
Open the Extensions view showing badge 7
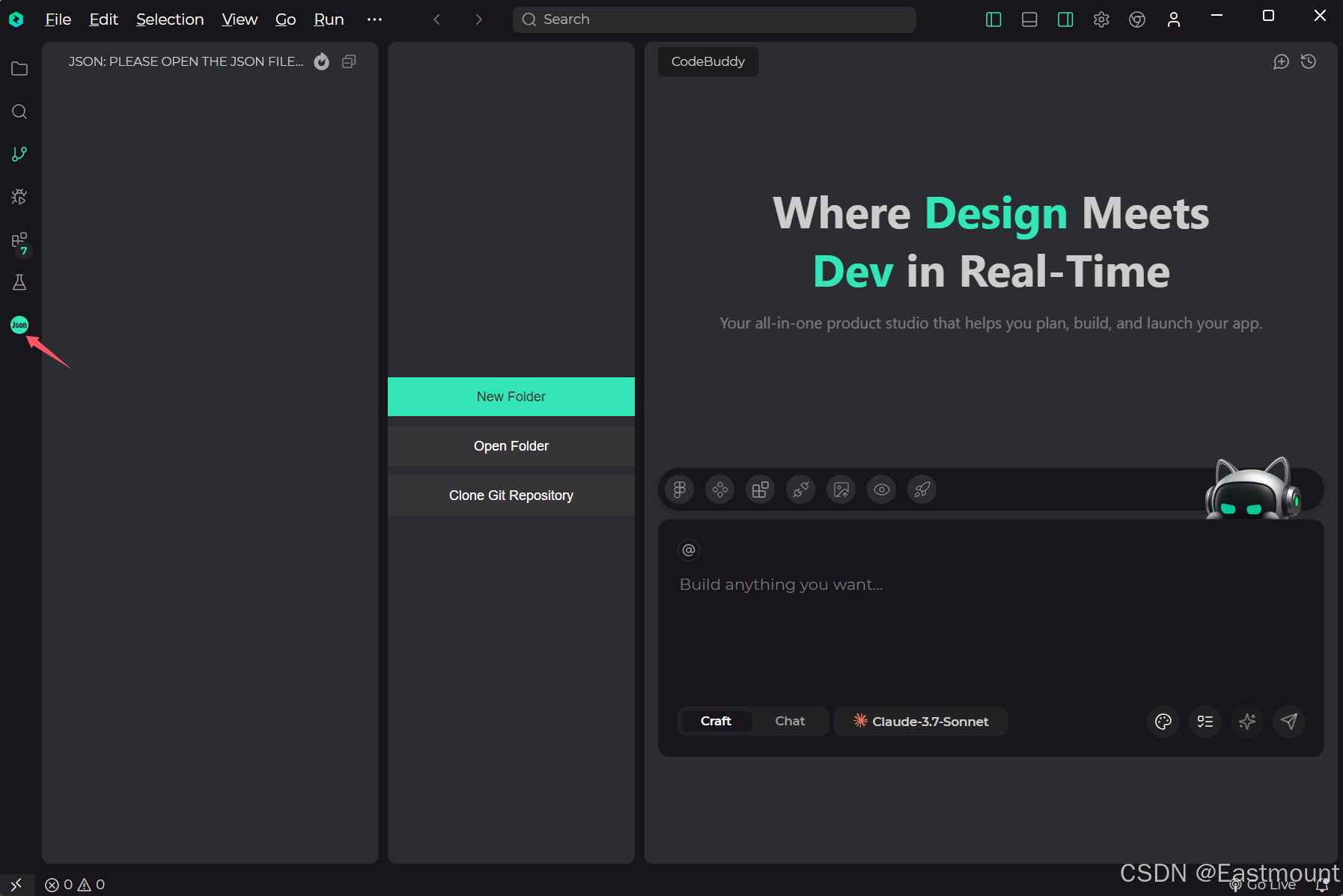click(x=19, y=241)
